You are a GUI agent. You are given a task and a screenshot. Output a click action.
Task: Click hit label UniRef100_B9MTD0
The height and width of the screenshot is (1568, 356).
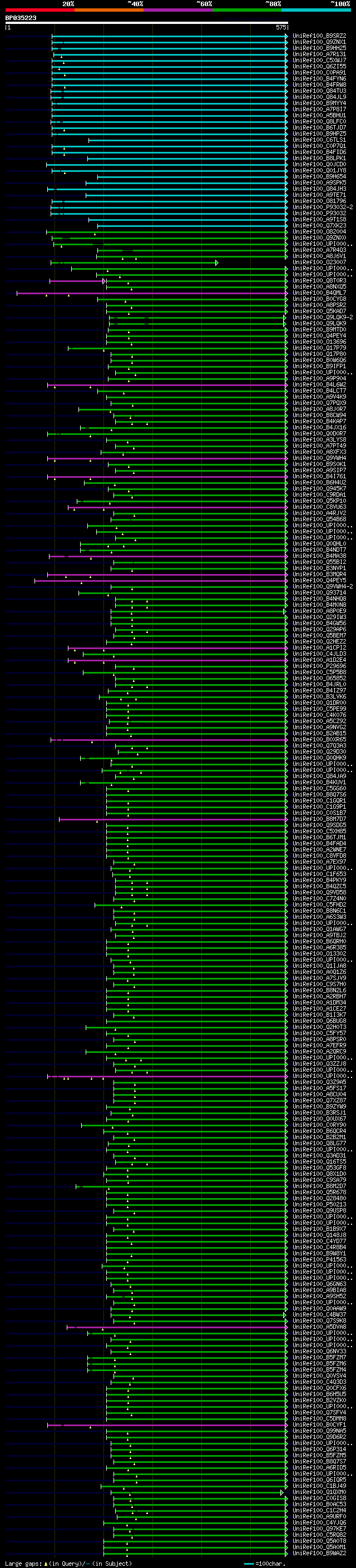(x=319, y=330)
